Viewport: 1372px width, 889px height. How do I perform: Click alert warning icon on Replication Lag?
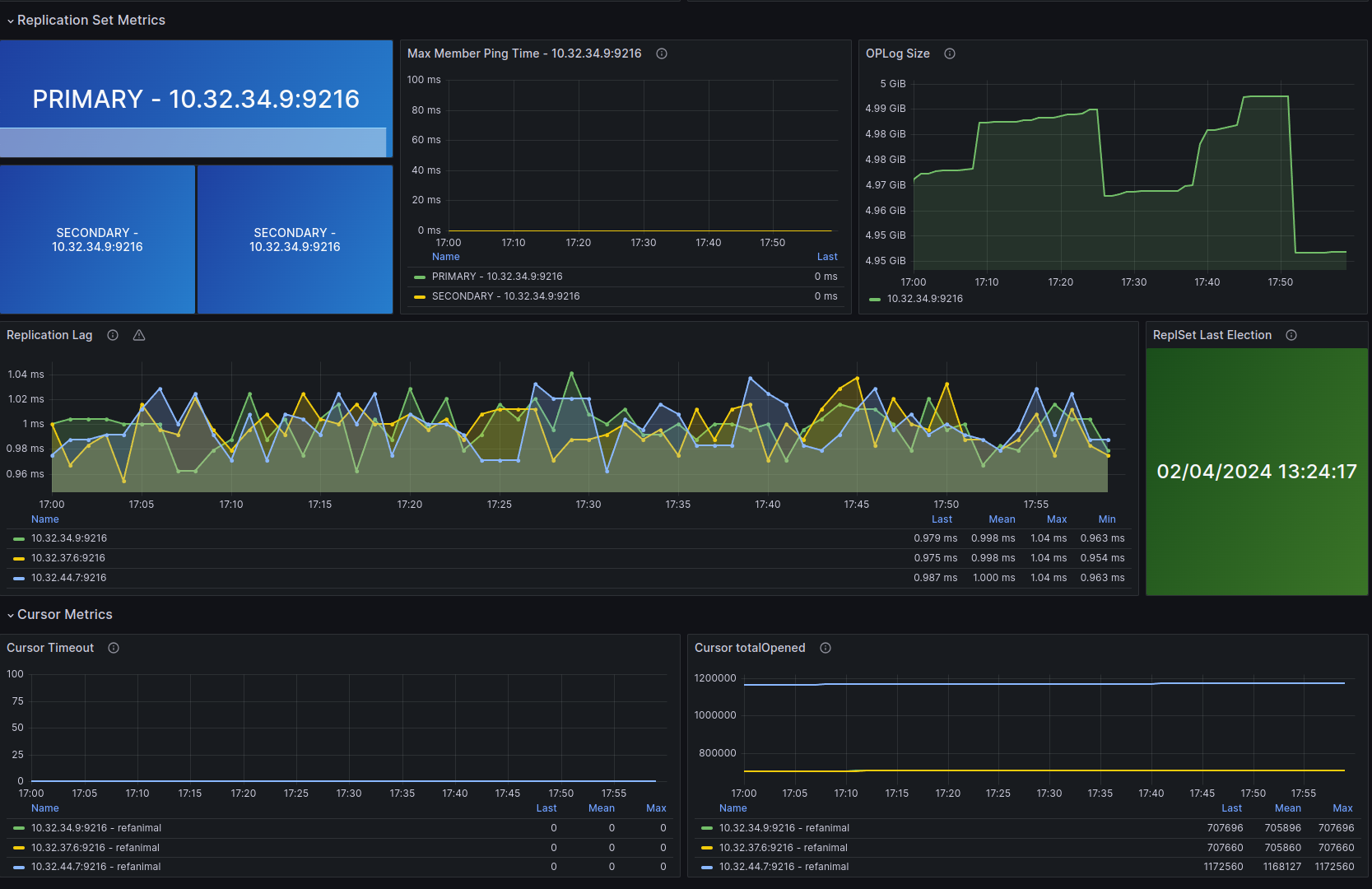139,335
